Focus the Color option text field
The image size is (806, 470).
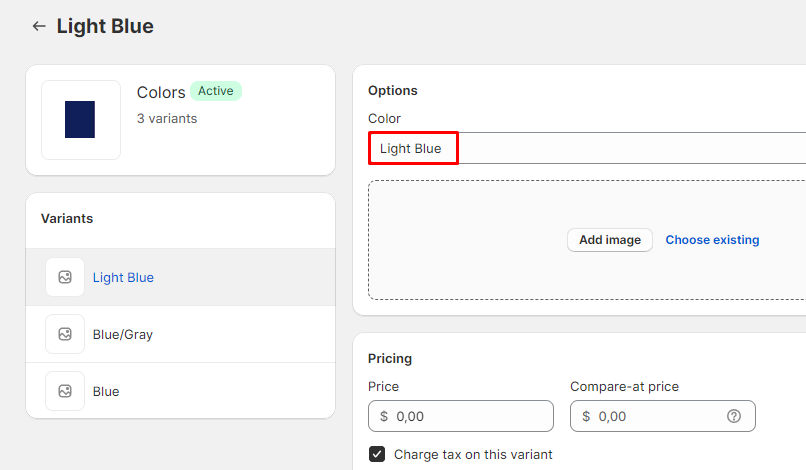tap(600, 149)
